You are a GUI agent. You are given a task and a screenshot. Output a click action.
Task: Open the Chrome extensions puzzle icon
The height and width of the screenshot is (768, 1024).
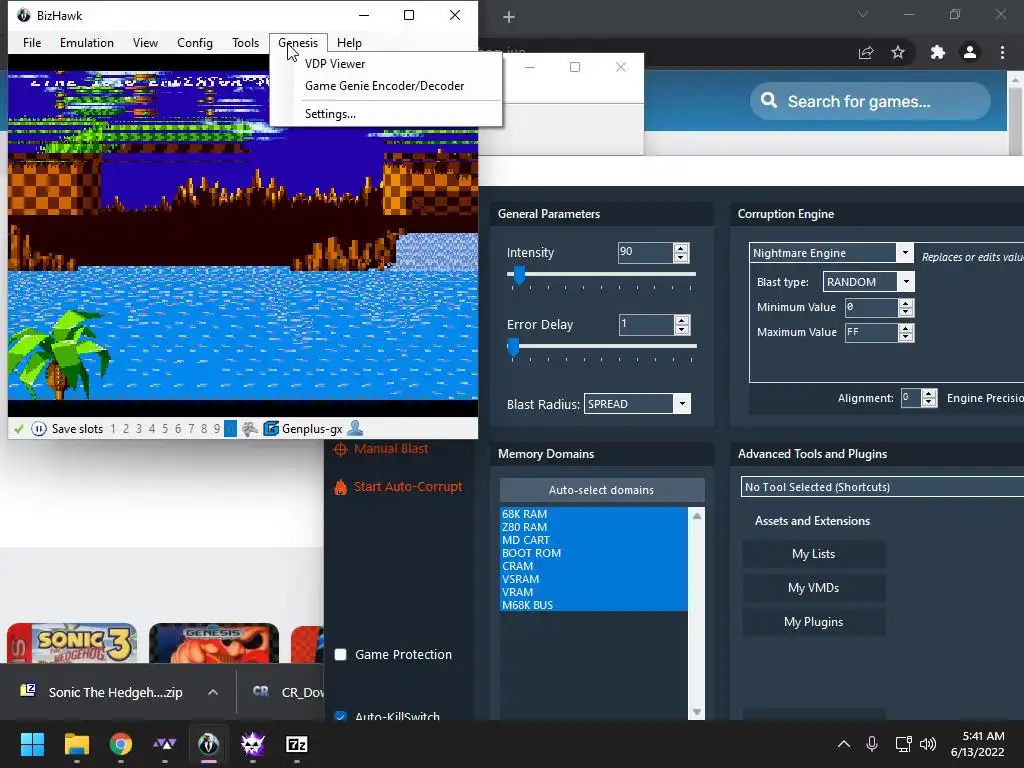click(x=938, y=52)
